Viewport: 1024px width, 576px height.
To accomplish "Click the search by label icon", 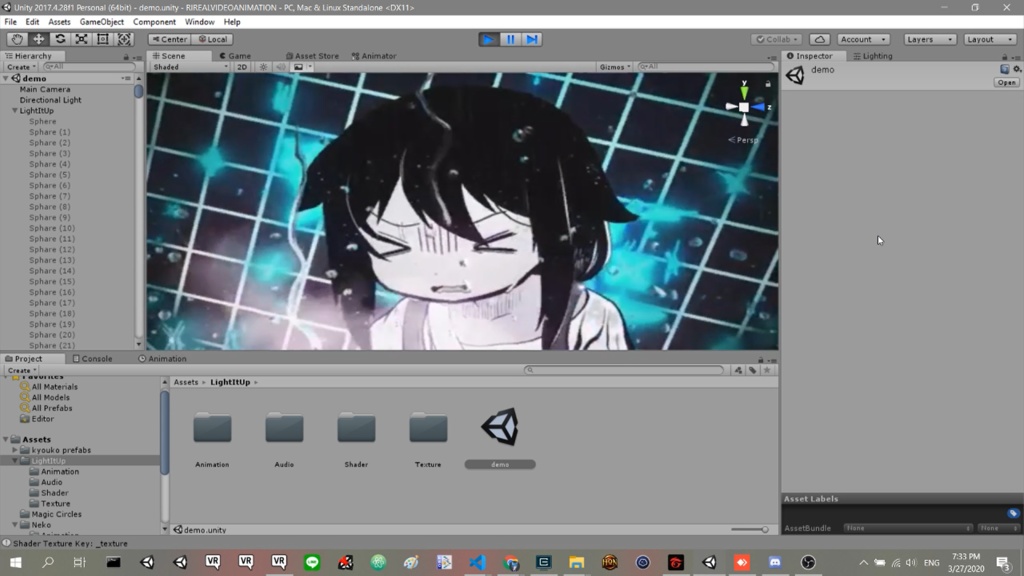I will 752,370.
